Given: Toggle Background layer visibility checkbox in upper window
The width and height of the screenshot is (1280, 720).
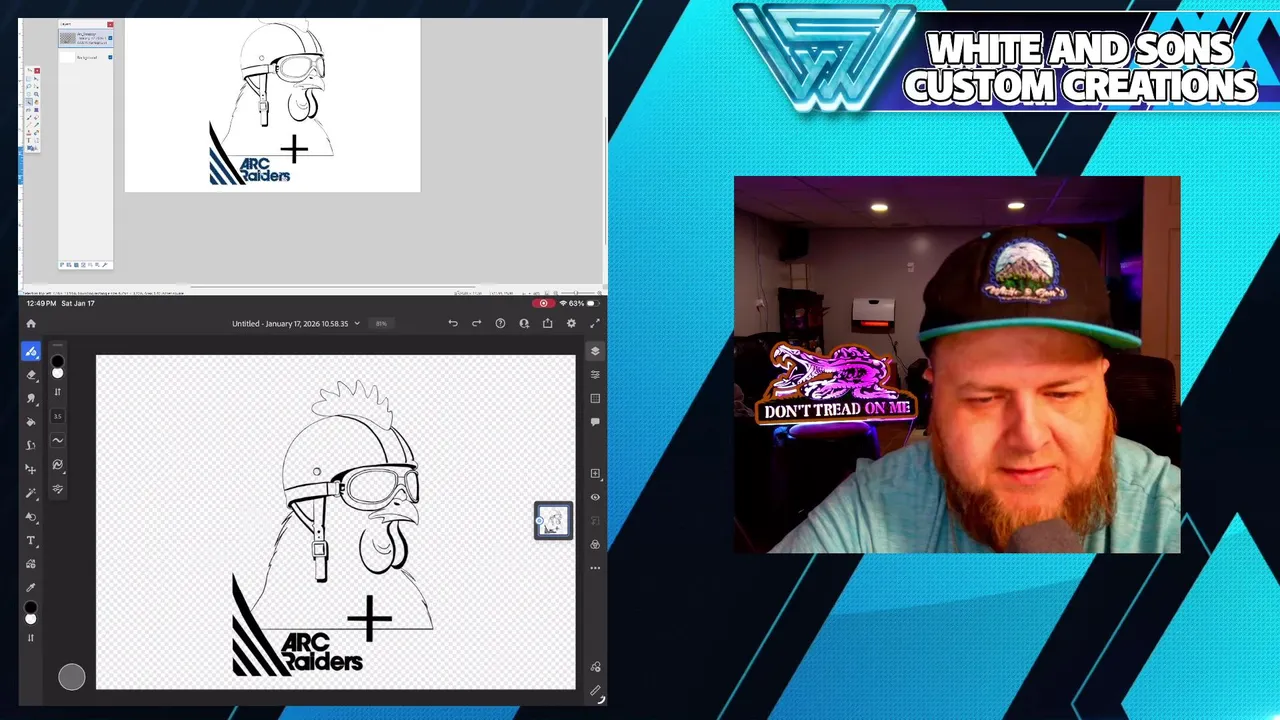Looking at the screenshot, I should (x=110, y=57).
